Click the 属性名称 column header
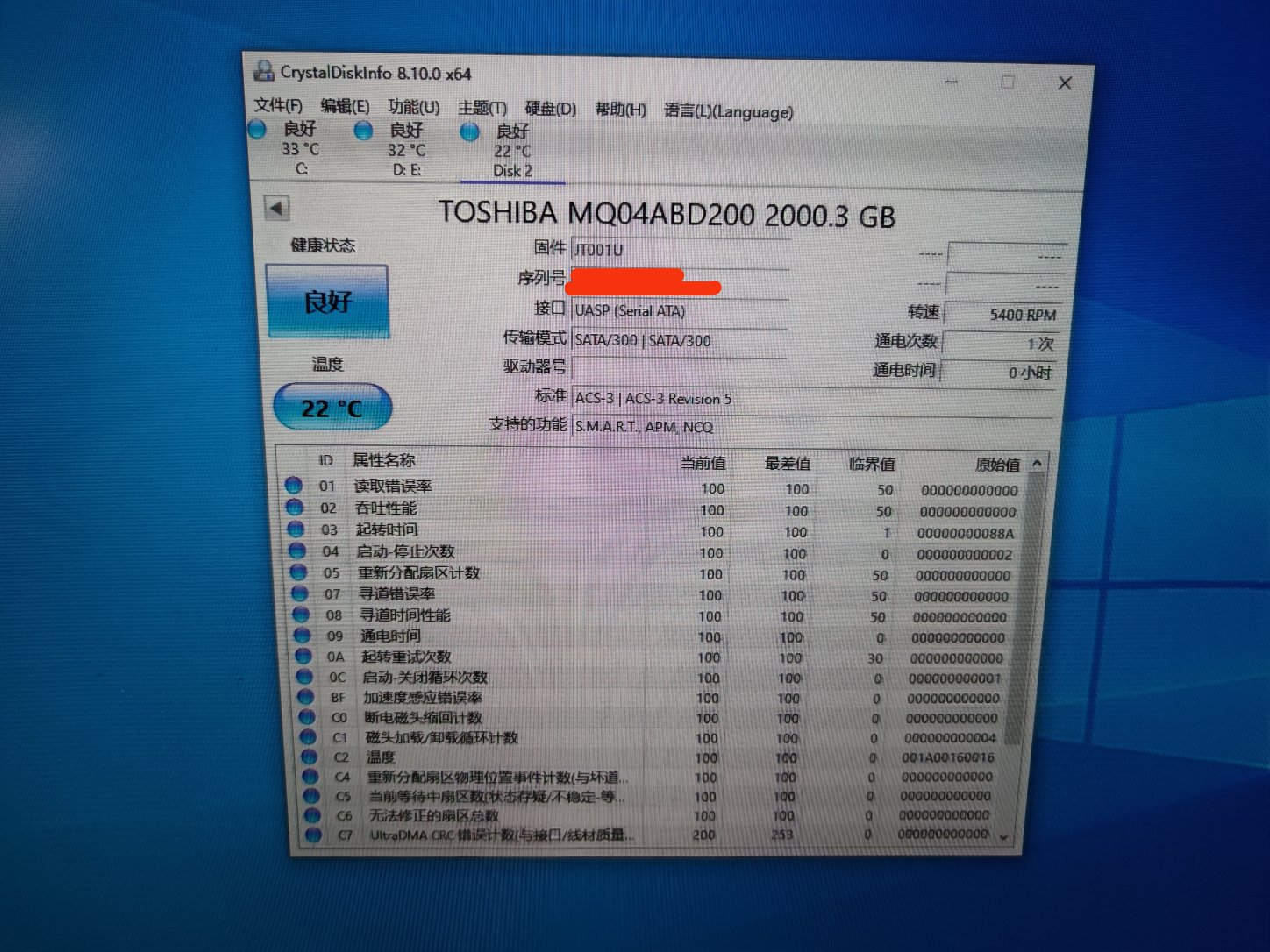Image resolution: width=1270 pixels, height=952 pixels. [384, 460]
